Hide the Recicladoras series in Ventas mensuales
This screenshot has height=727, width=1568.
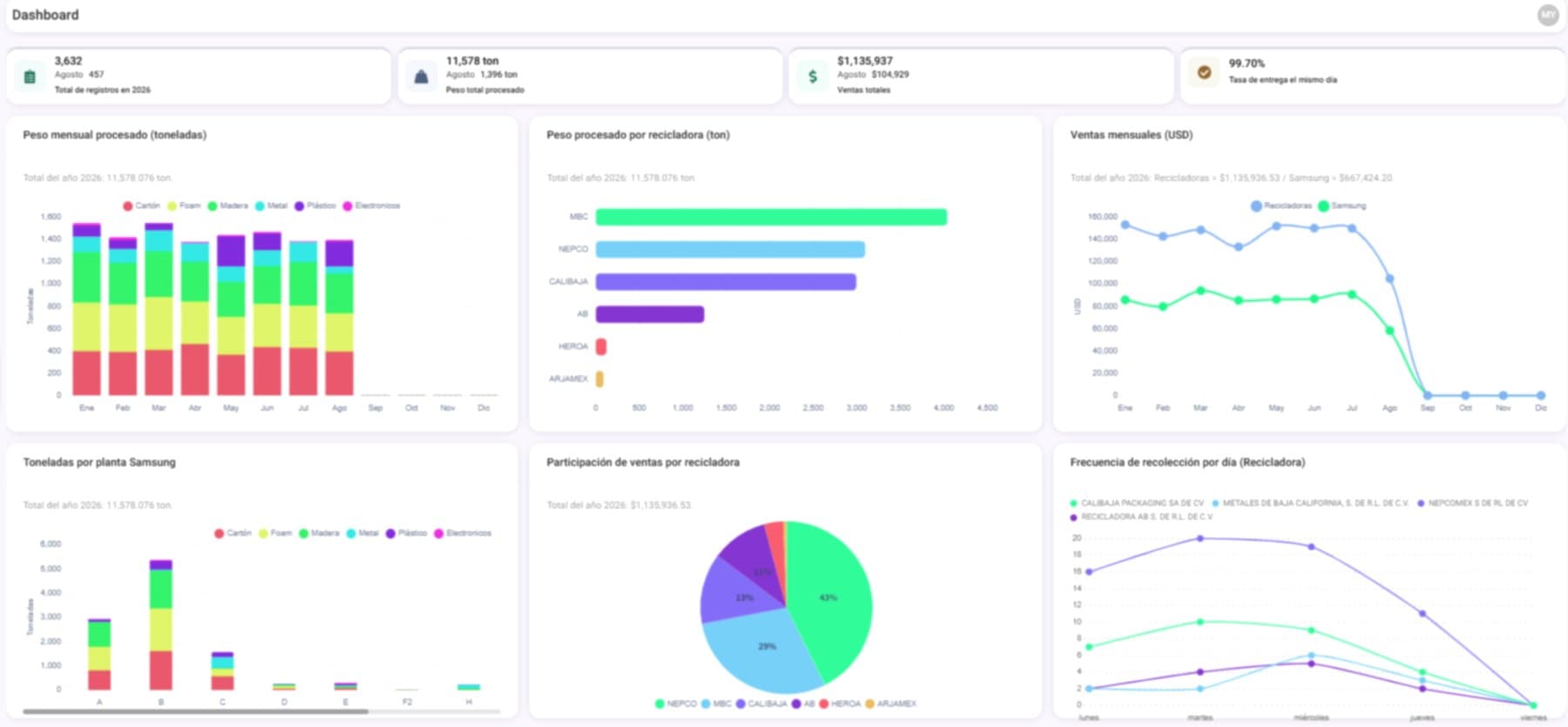1281,206
